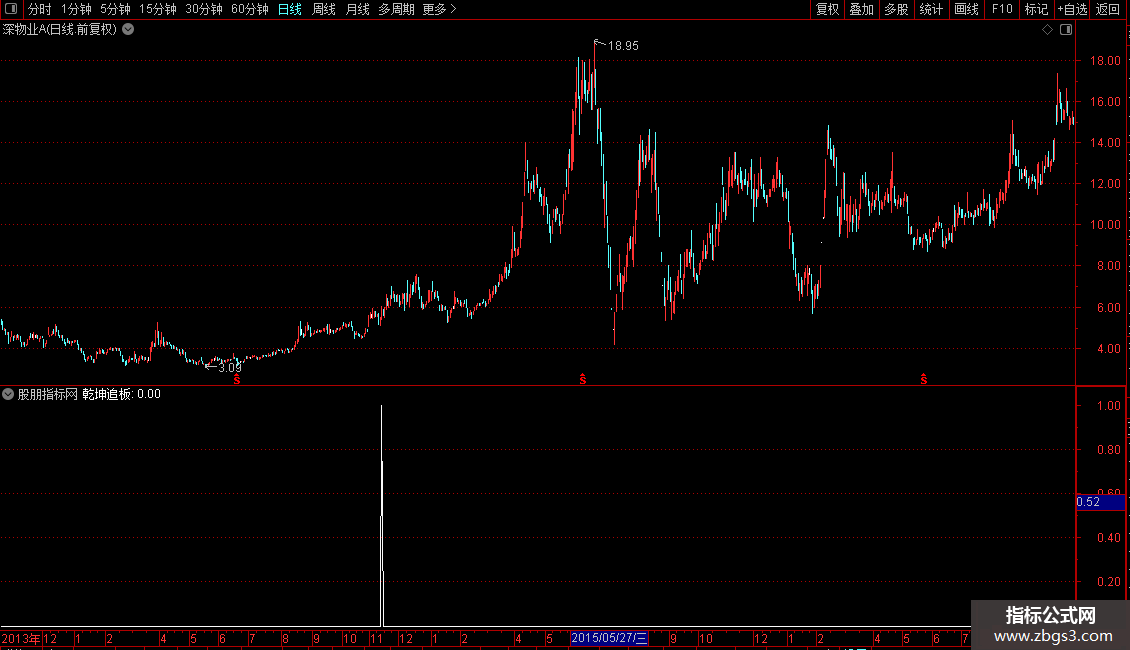1130x650 pixels.
Task: Click the 10.00 price axis label
Action: (1105, 225)
